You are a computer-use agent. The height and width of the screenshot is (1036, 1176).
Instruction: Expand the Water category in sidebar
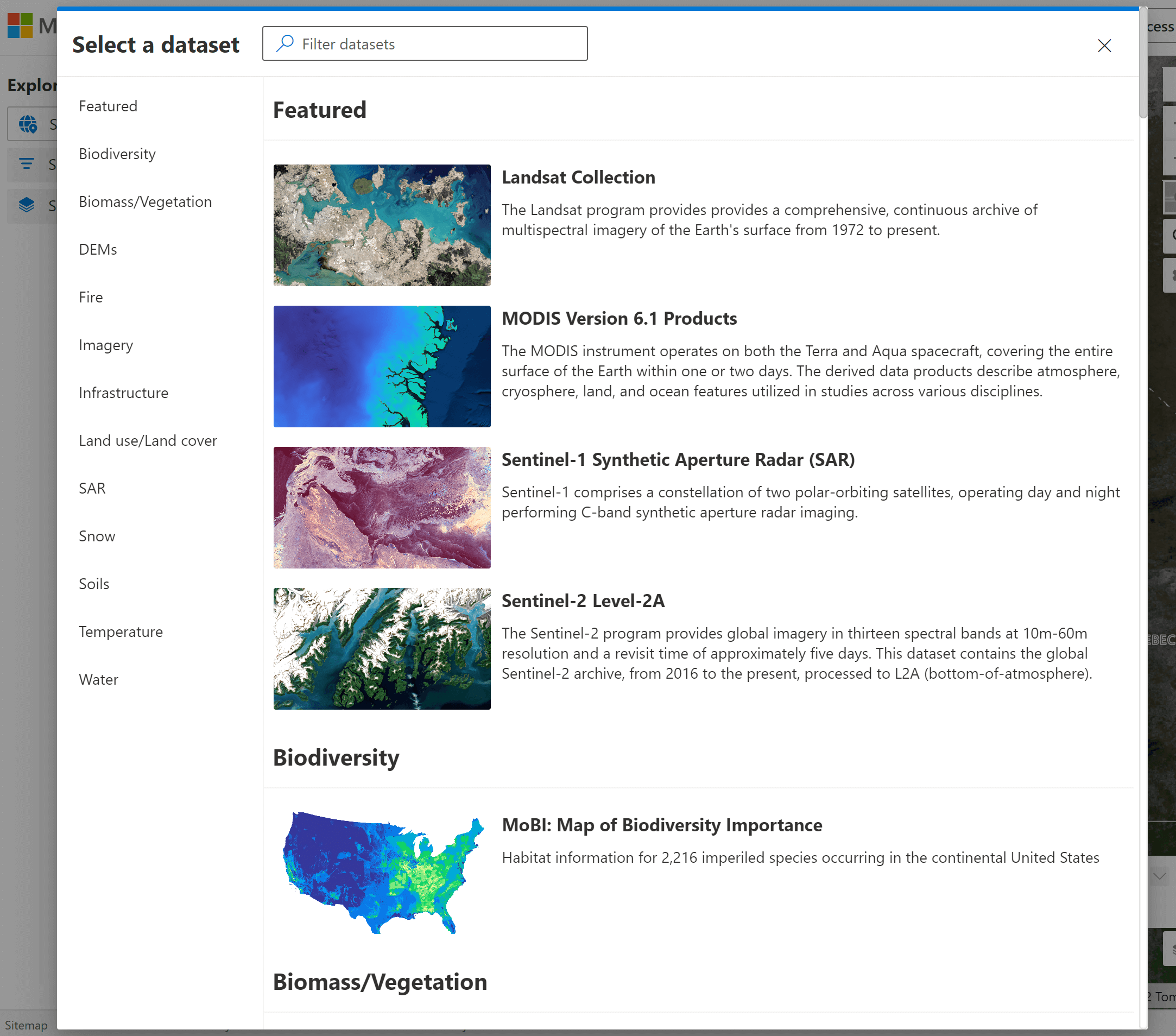tap(98, 679)
